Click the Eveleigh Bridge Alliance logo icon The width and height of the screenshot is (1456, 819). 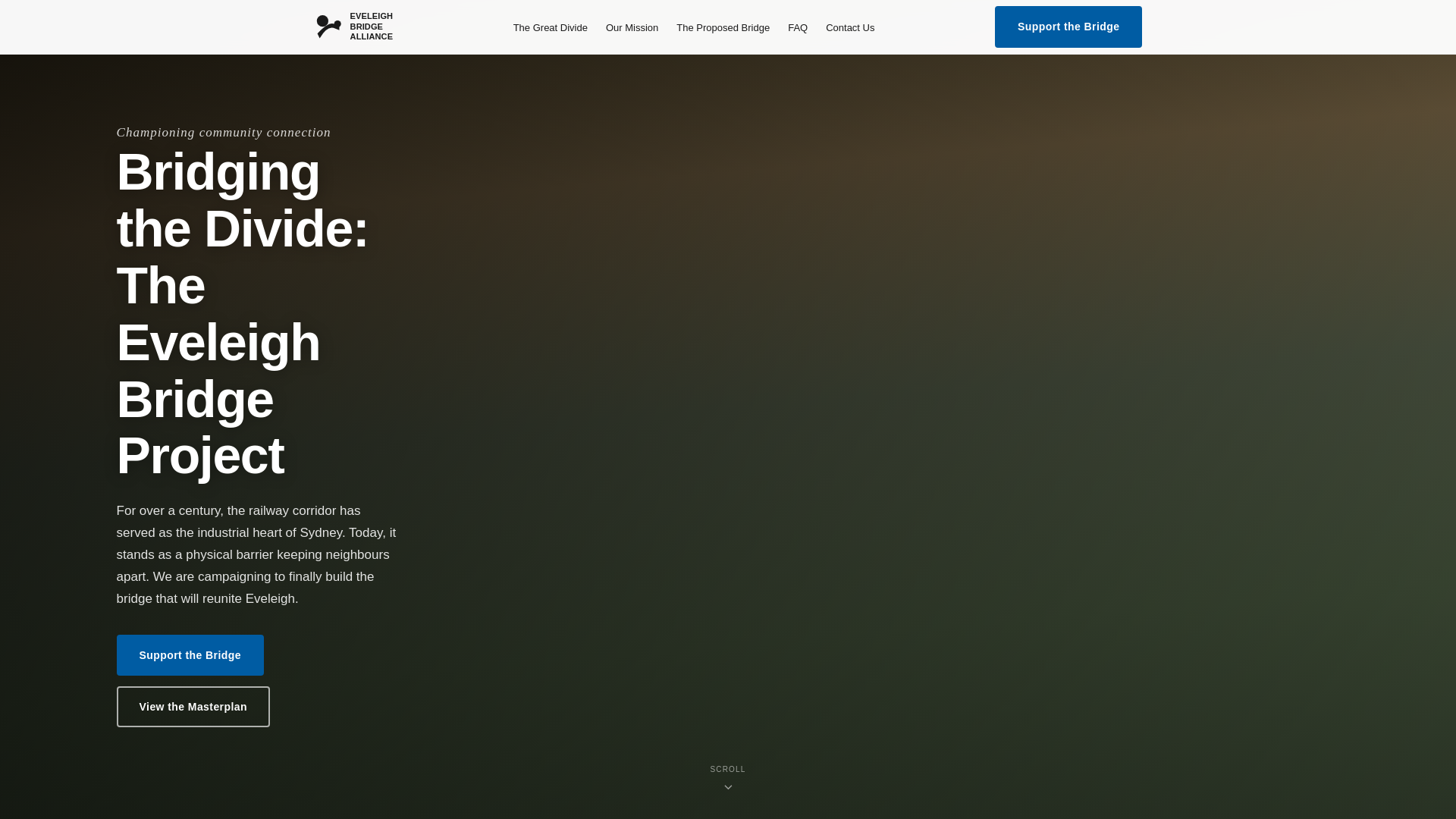(328, 27)
